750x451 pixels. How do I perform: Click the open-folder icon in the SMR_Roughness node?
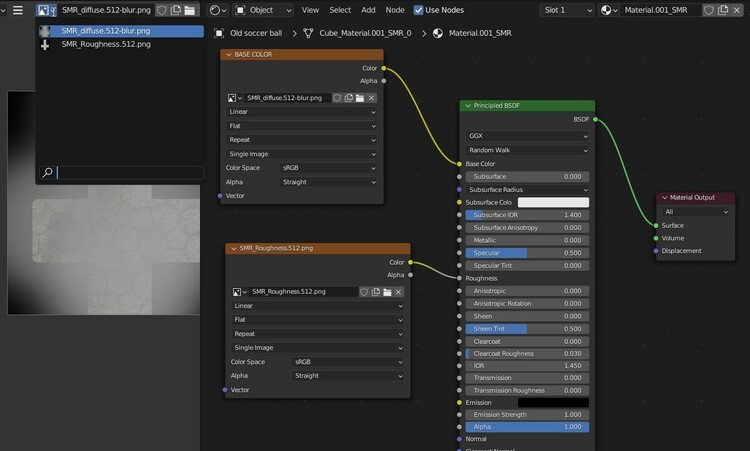[387, 292]
